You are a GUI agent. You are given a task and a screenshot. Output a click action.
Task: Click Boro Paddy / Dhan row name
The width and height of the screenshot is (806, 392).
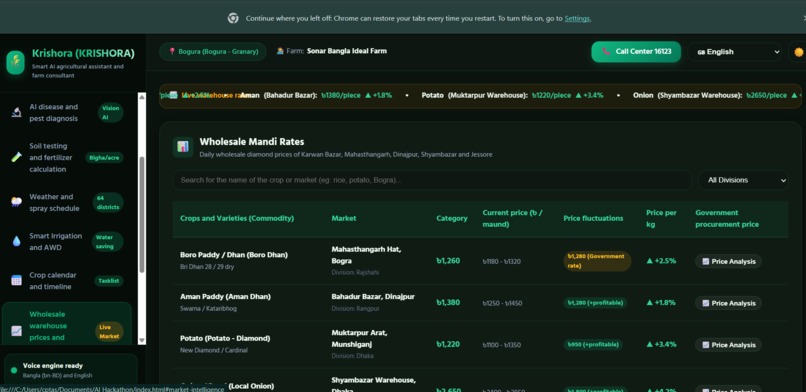(x=234, y=255)
